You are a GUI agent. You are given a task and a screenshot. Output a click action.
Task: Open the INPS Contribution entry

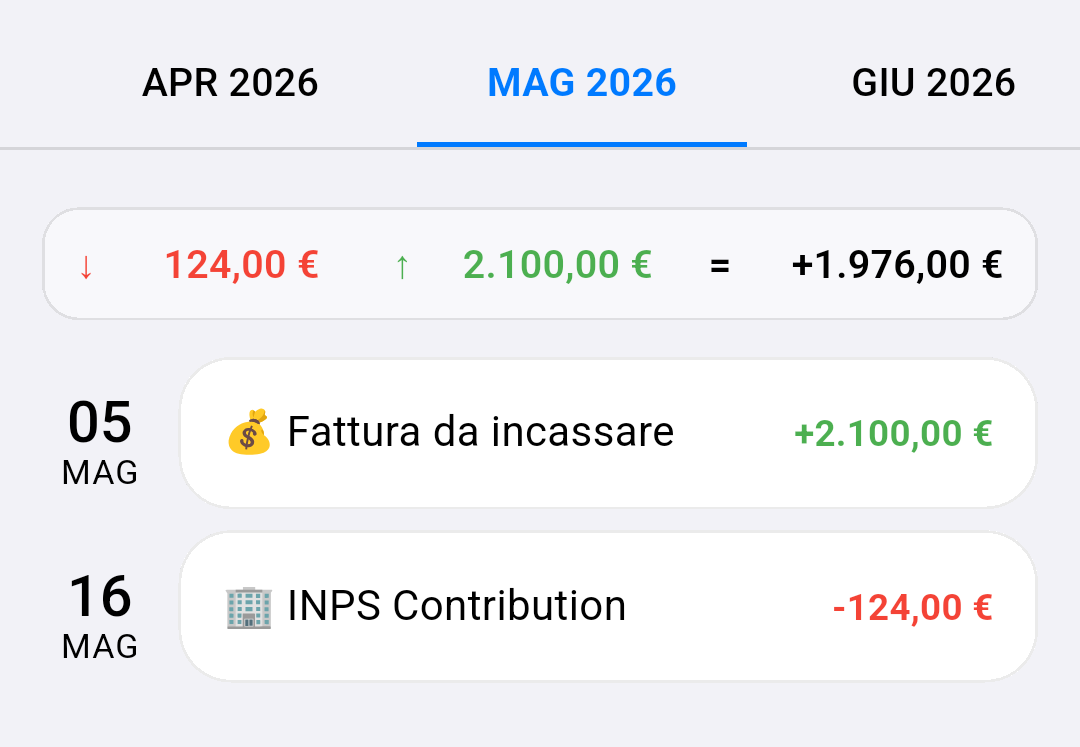[x=608, y=605]
